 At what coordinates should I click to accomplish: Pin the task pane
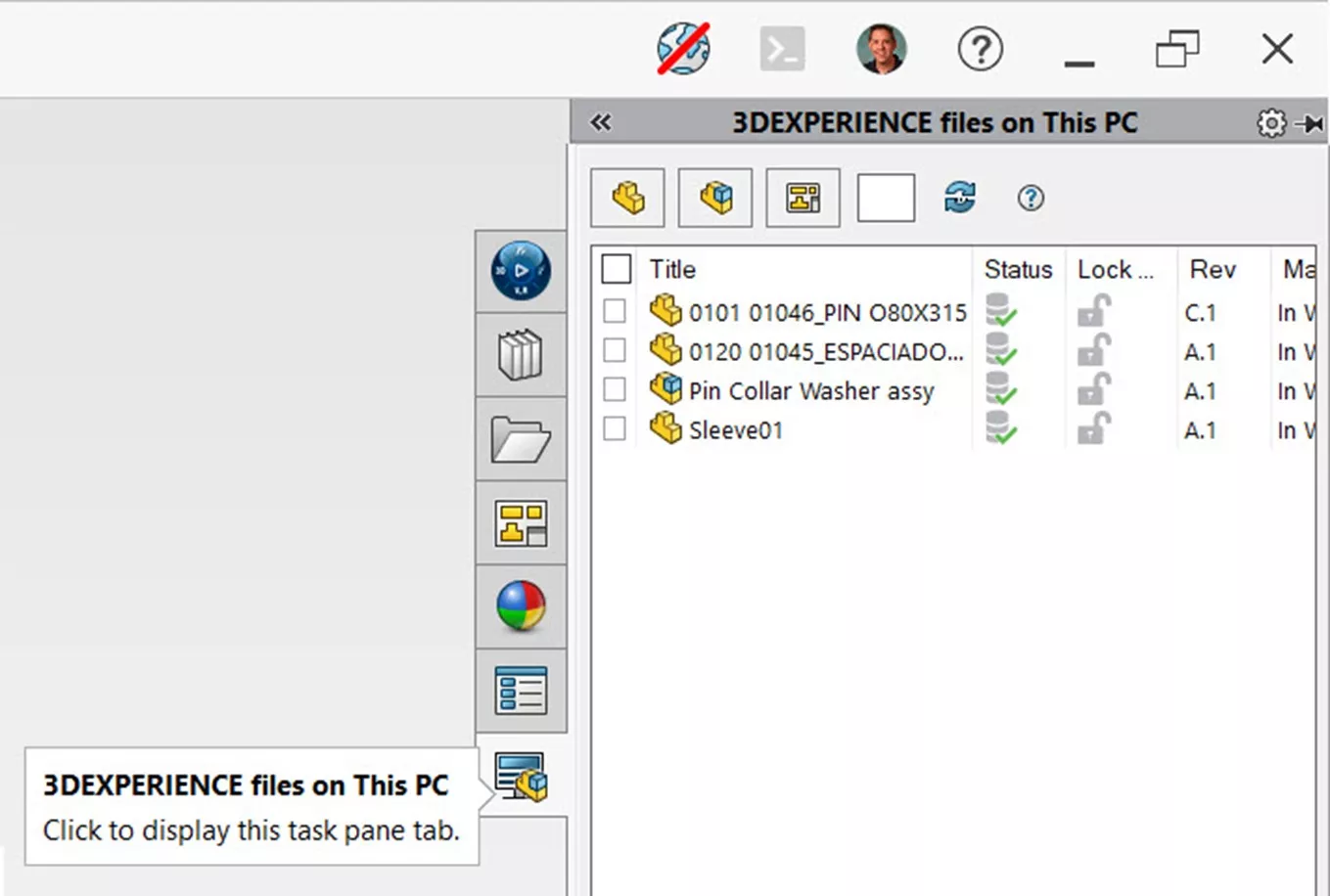(1308, 123)
